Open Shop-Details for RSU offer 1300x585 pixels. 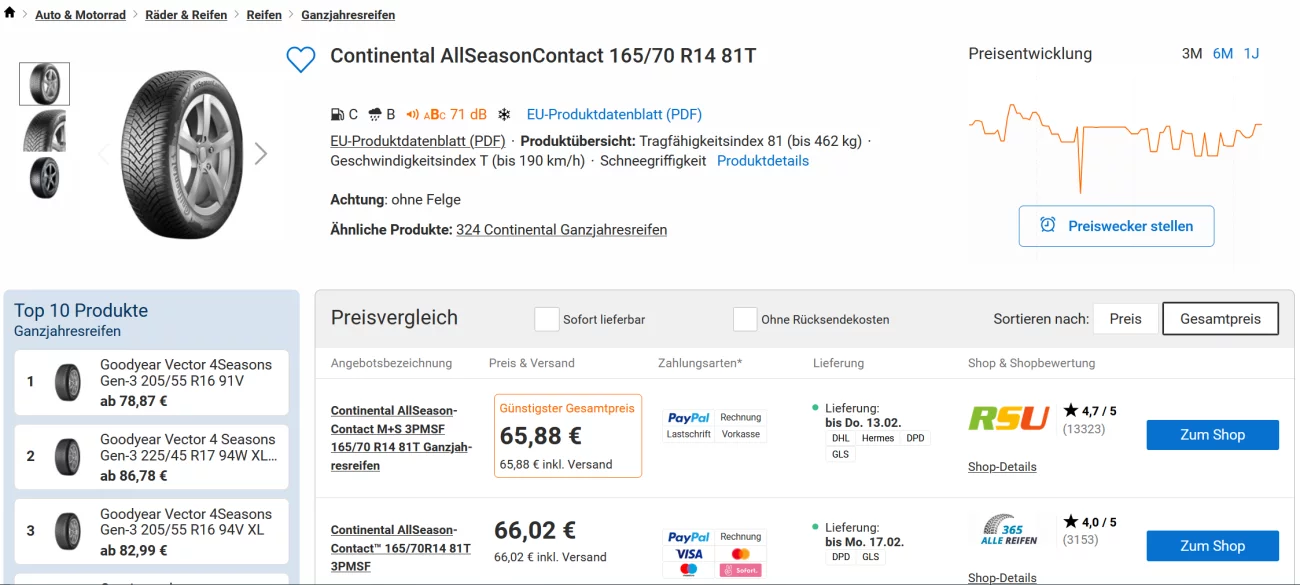pos(1002,467)
